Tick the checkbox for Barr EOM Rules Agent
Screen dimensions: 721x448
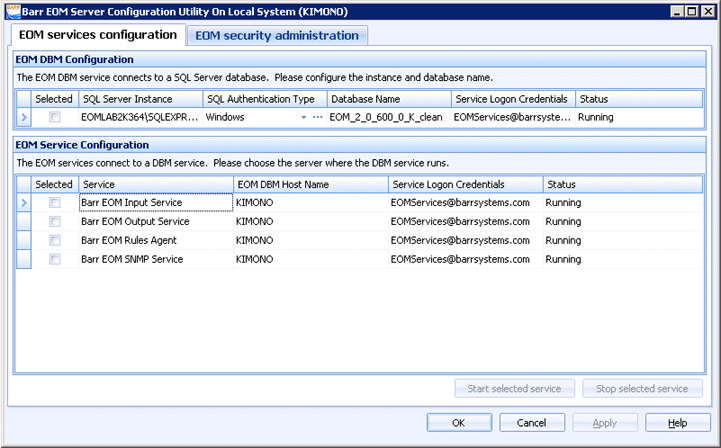[x=55, y=240]
